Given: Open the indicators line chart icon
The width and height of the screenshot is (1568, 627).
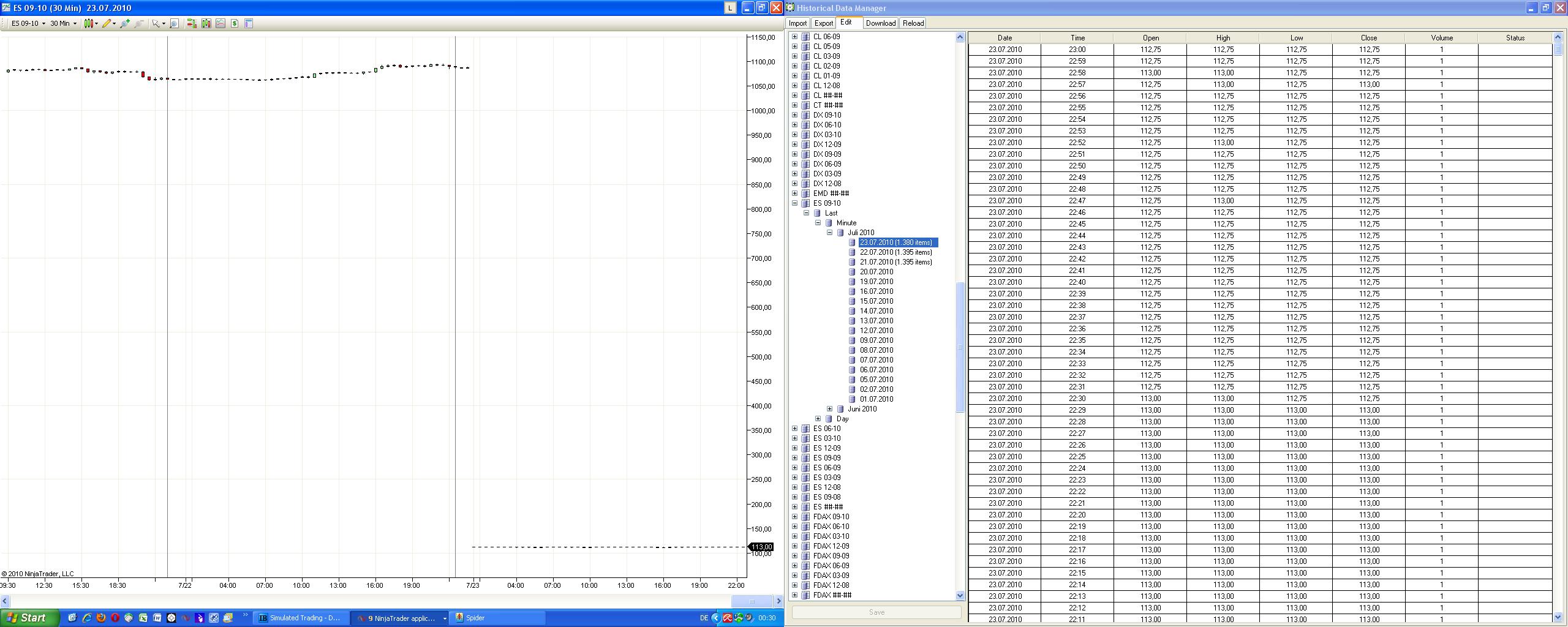Looking at the screenshot, I should click(221, 23).
